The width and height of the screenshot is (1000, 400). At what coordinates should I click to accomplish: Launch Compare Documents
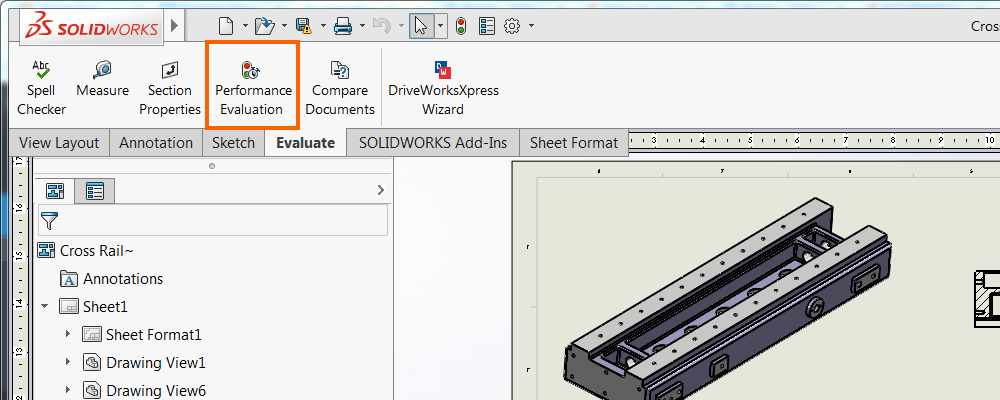tap(340, 88)
